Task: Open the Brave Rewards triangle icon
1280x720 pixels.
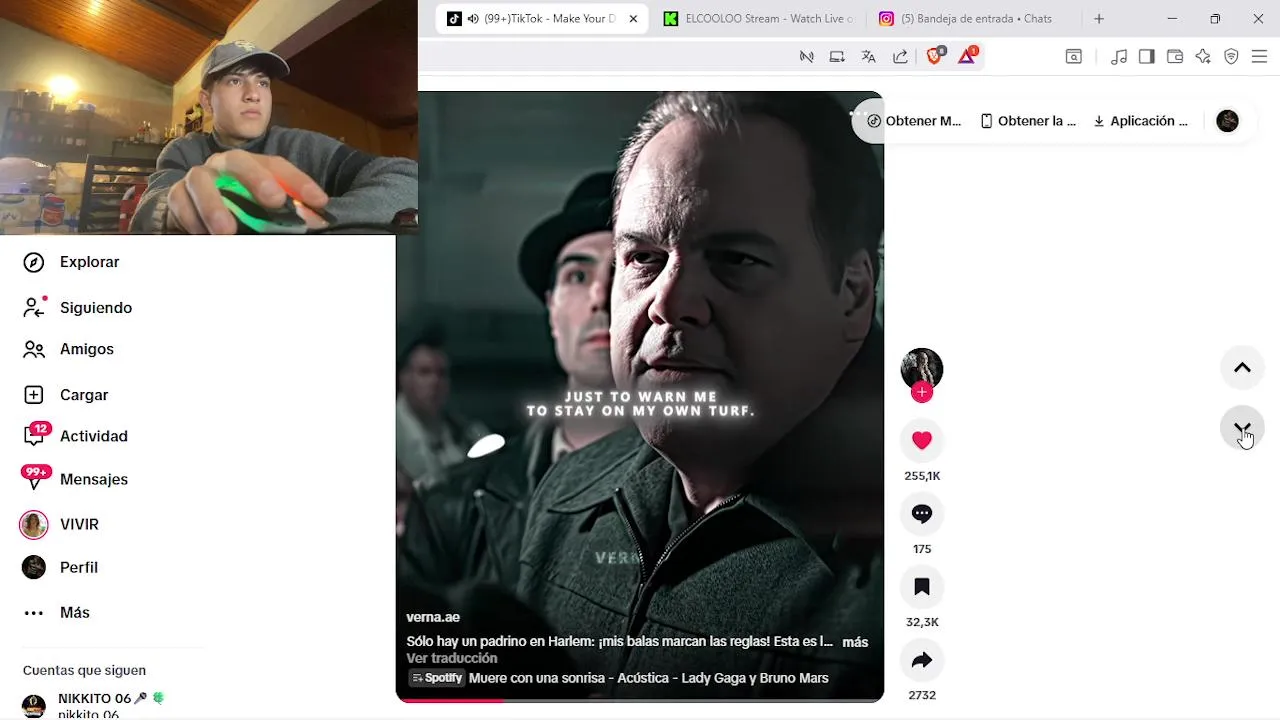Action: (x=967, y=56)
